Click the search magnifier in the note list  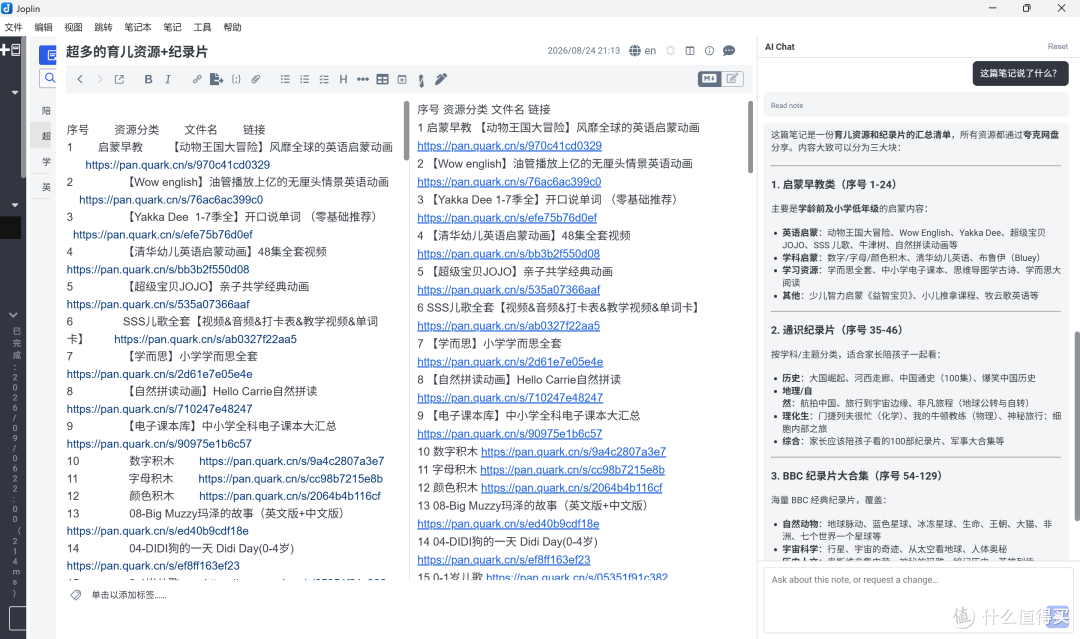click(x=48, y=78)
